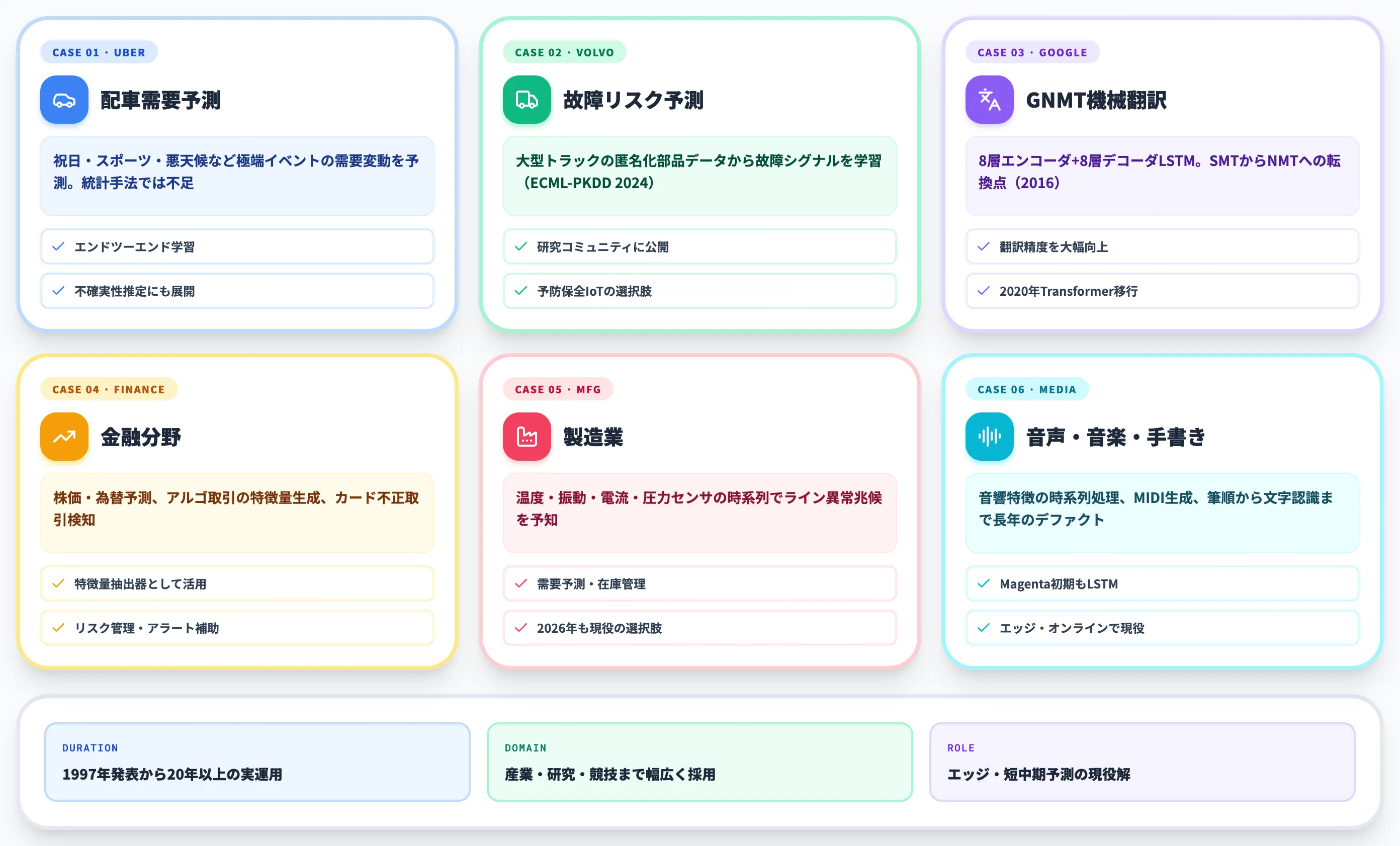
Task: Click the 予防保全IoTの選択肢 row text
Action: coord(594,291)
